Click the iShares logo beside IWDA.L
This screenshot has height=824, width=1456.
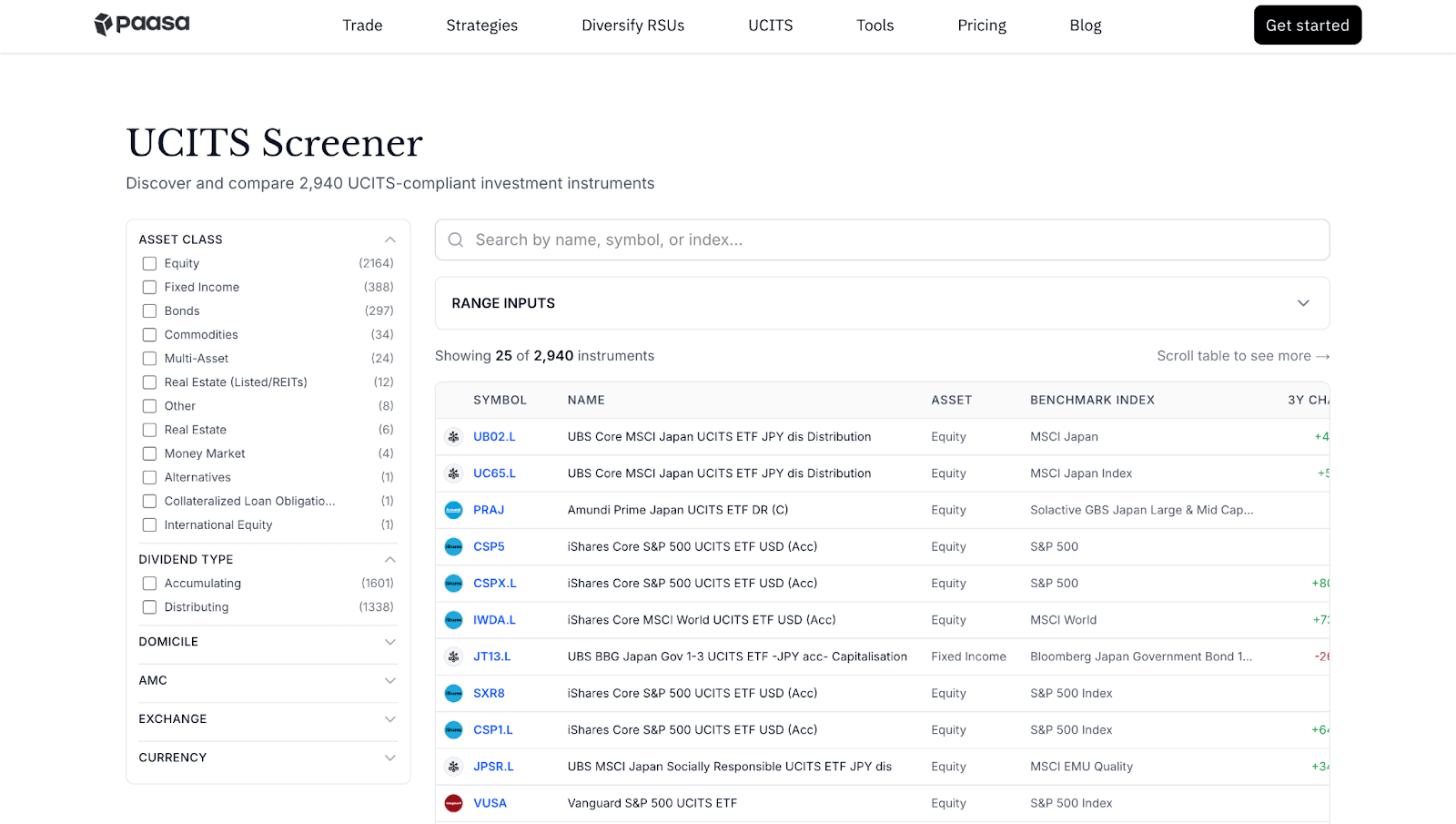tap(453, 620)
